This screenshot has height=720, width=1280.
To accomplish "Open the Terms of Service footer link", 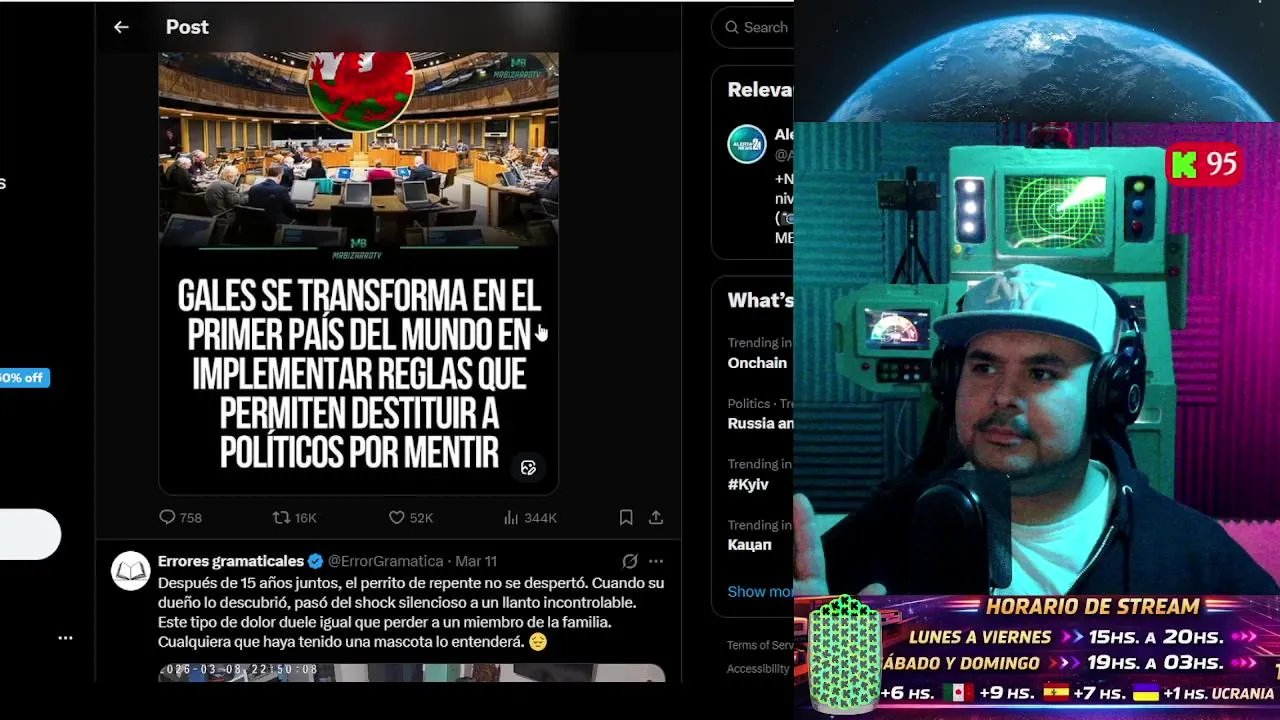I will 760,645.
